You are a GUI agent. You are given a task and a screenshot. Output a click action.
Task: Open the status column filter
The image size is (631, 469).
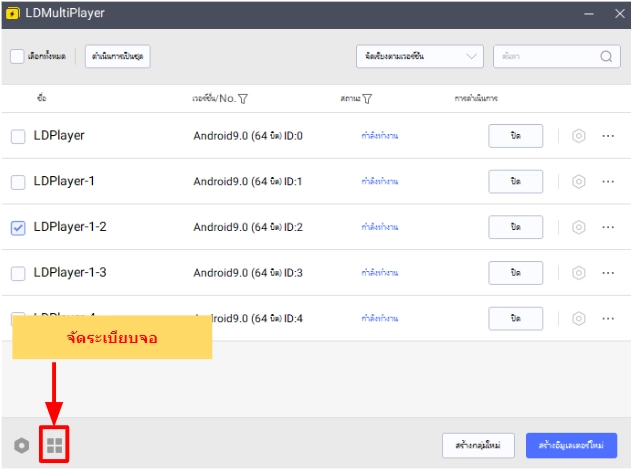click(367, 99)
